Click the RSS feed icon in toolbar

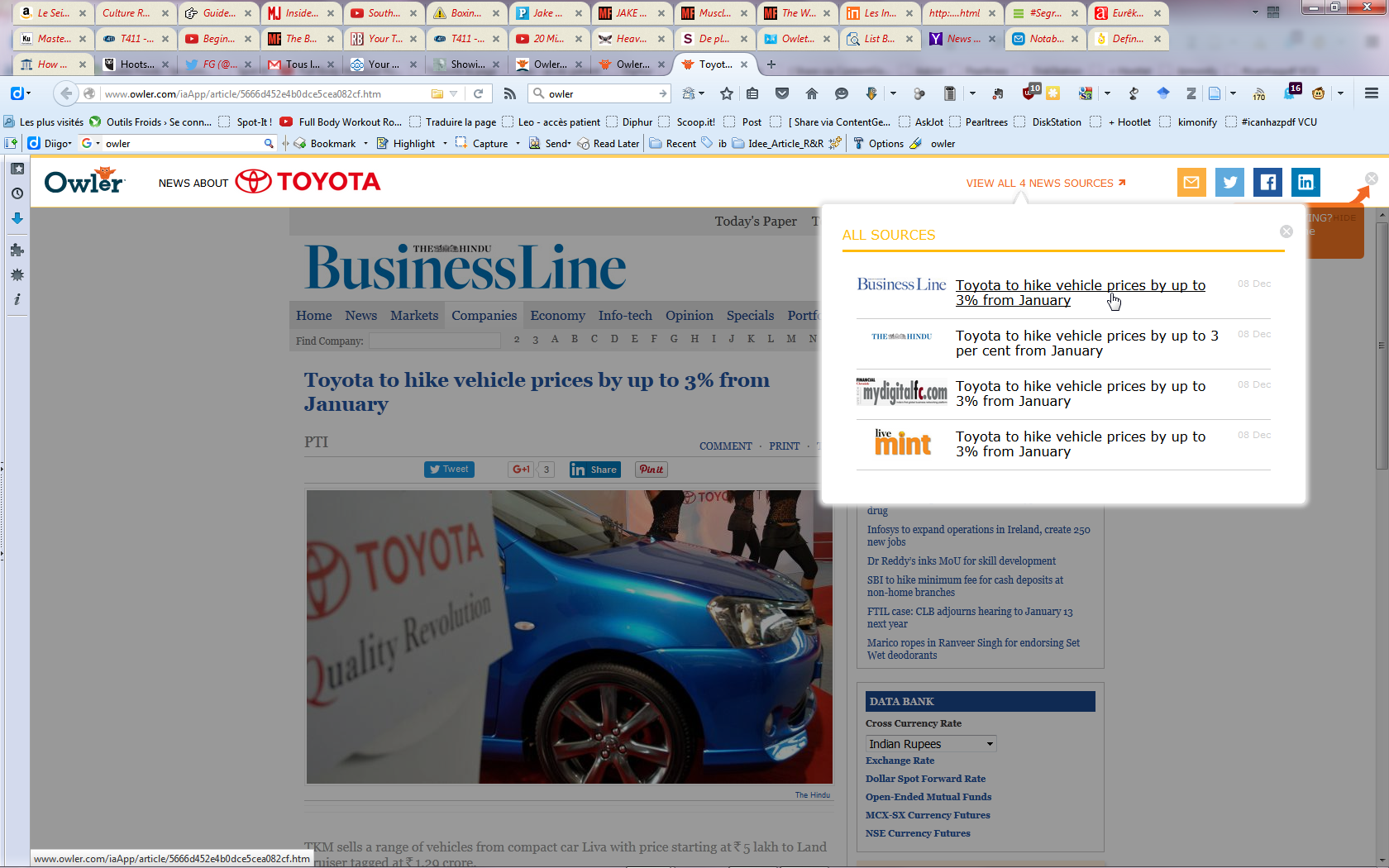(510, 93)
